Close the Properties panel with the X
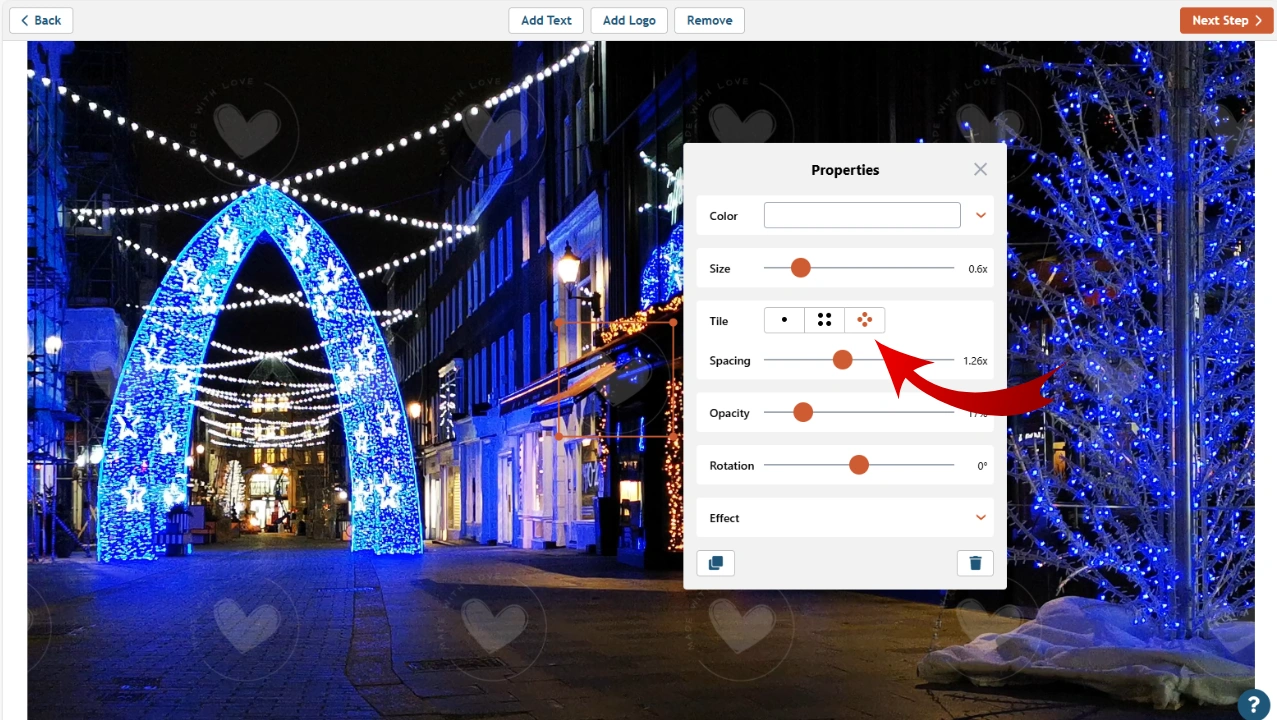1277x720 pixels. (980, 169)
